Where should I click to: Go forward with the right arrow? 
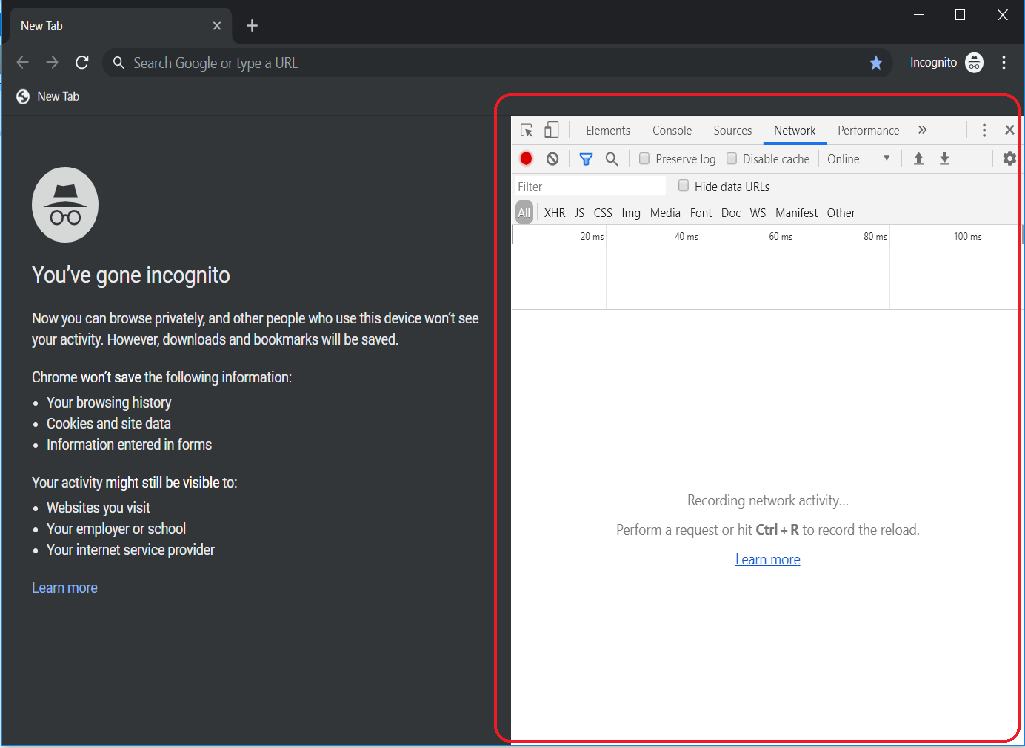point(52,63)
